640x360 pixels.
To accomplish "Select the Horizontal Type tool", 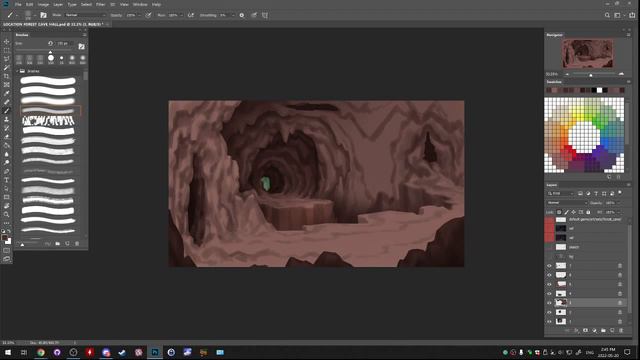I will (7, 180).
